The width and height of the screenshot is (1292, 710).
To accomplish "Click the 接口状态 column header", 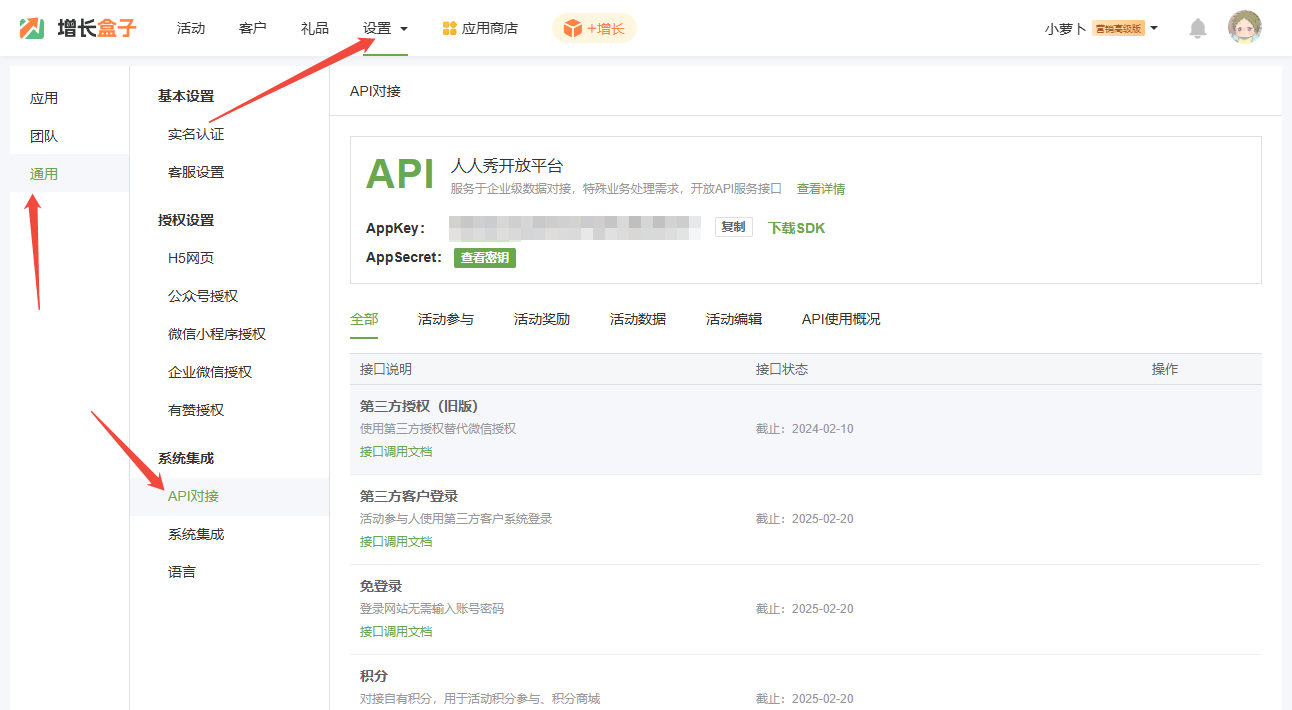I will 782,369.
